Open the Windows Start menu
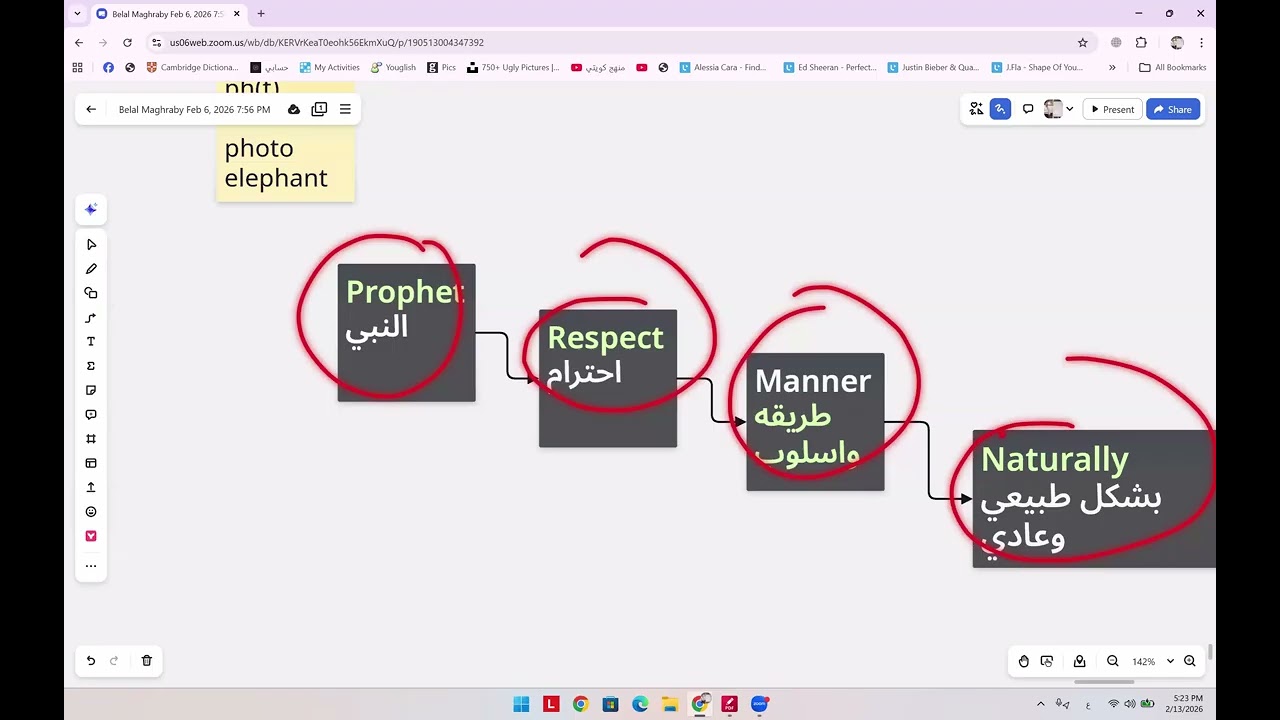 [x=521, y=704]
